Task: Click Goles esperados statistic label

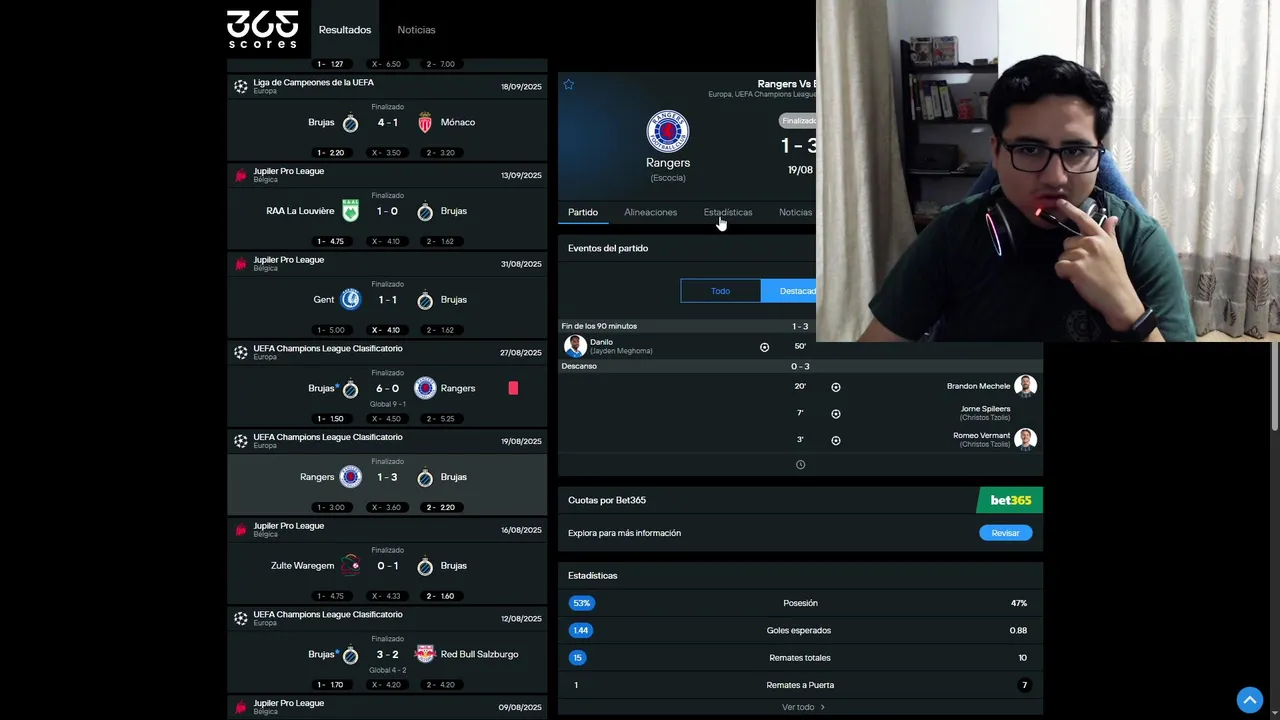Action: [799, 630]
